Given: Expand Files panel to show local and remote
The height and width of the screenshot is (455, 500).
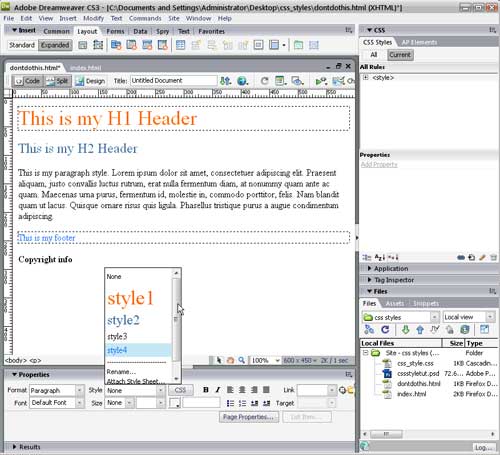Looking at the screenshot, I should coord(484,330).
